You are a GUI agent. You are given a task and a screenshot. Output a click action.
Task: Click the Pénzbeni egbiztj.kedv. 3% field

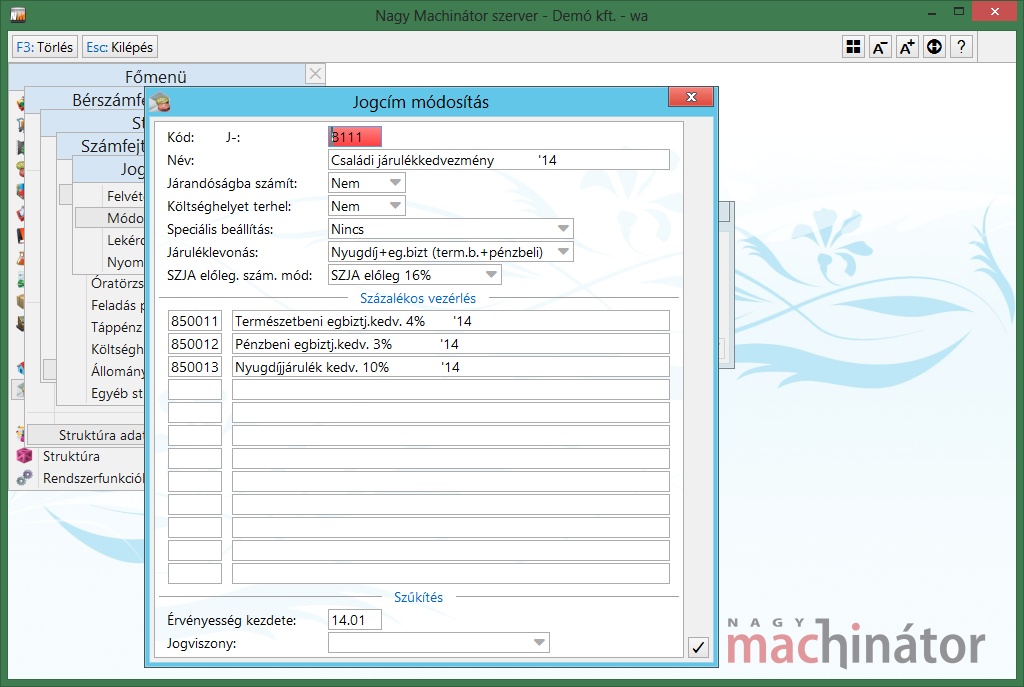pos(451,344)
